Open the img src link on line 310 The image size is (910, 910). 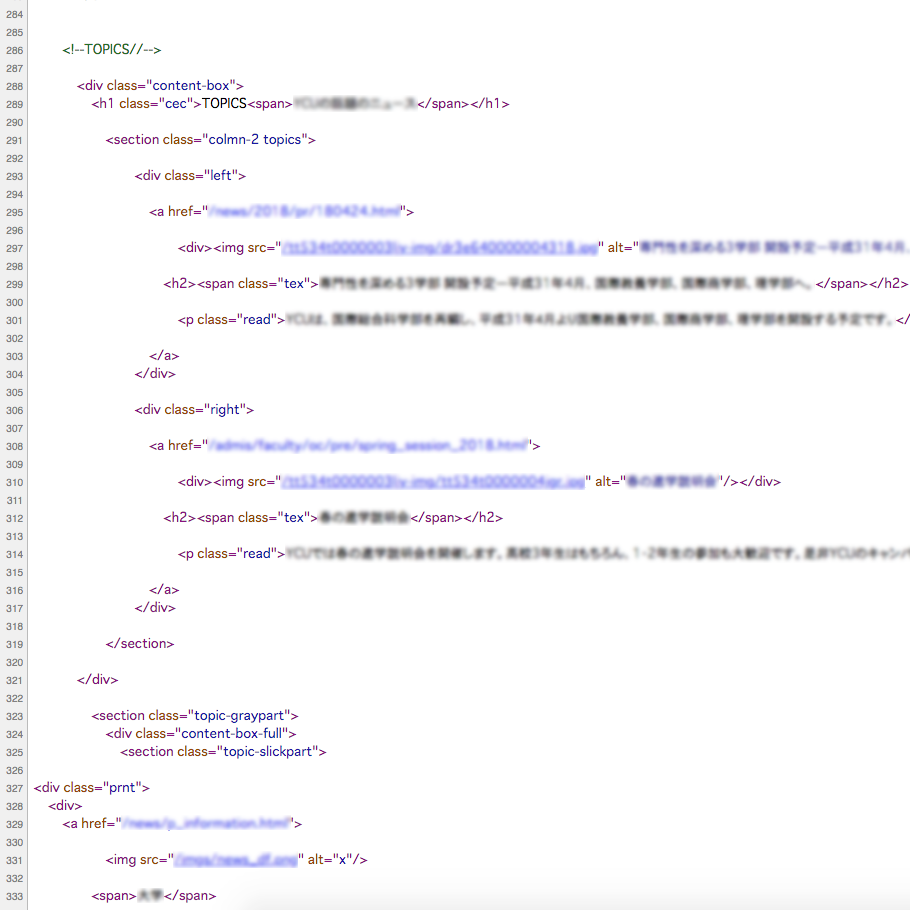pyautogui.click(x=432, y=482)
